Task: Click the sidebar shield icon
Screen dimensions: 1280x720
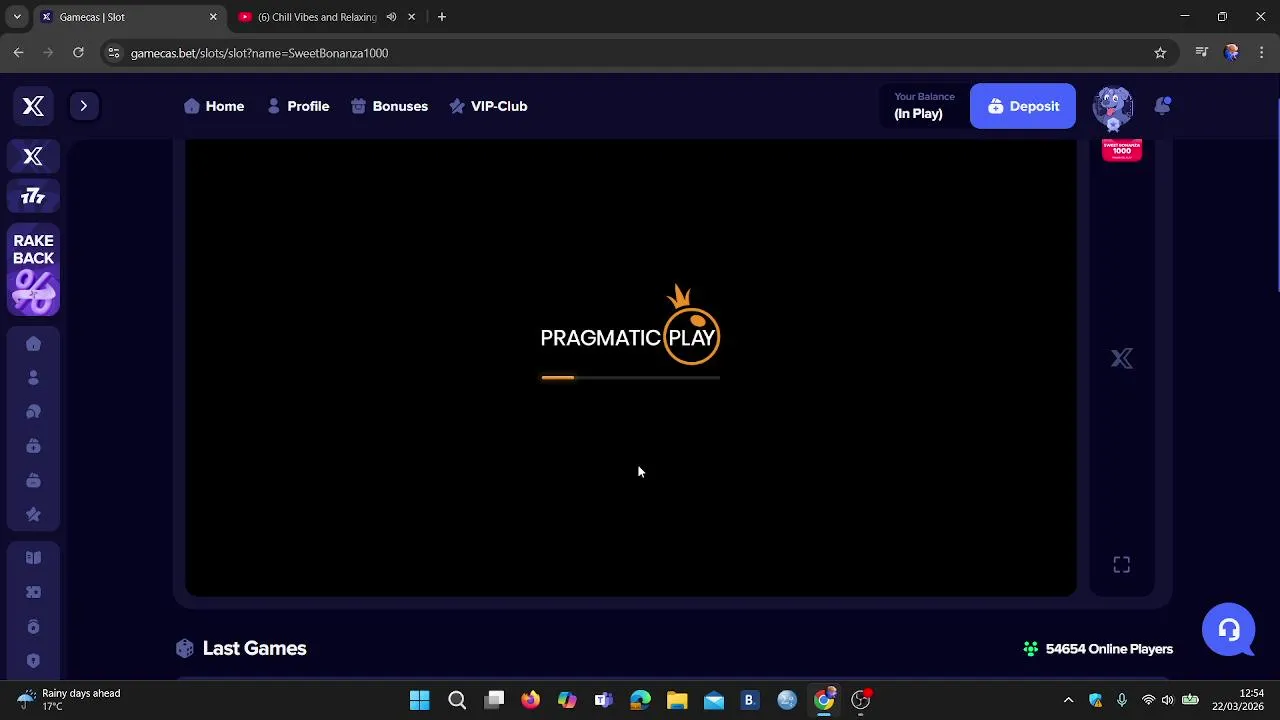Action: pos(33,661)
